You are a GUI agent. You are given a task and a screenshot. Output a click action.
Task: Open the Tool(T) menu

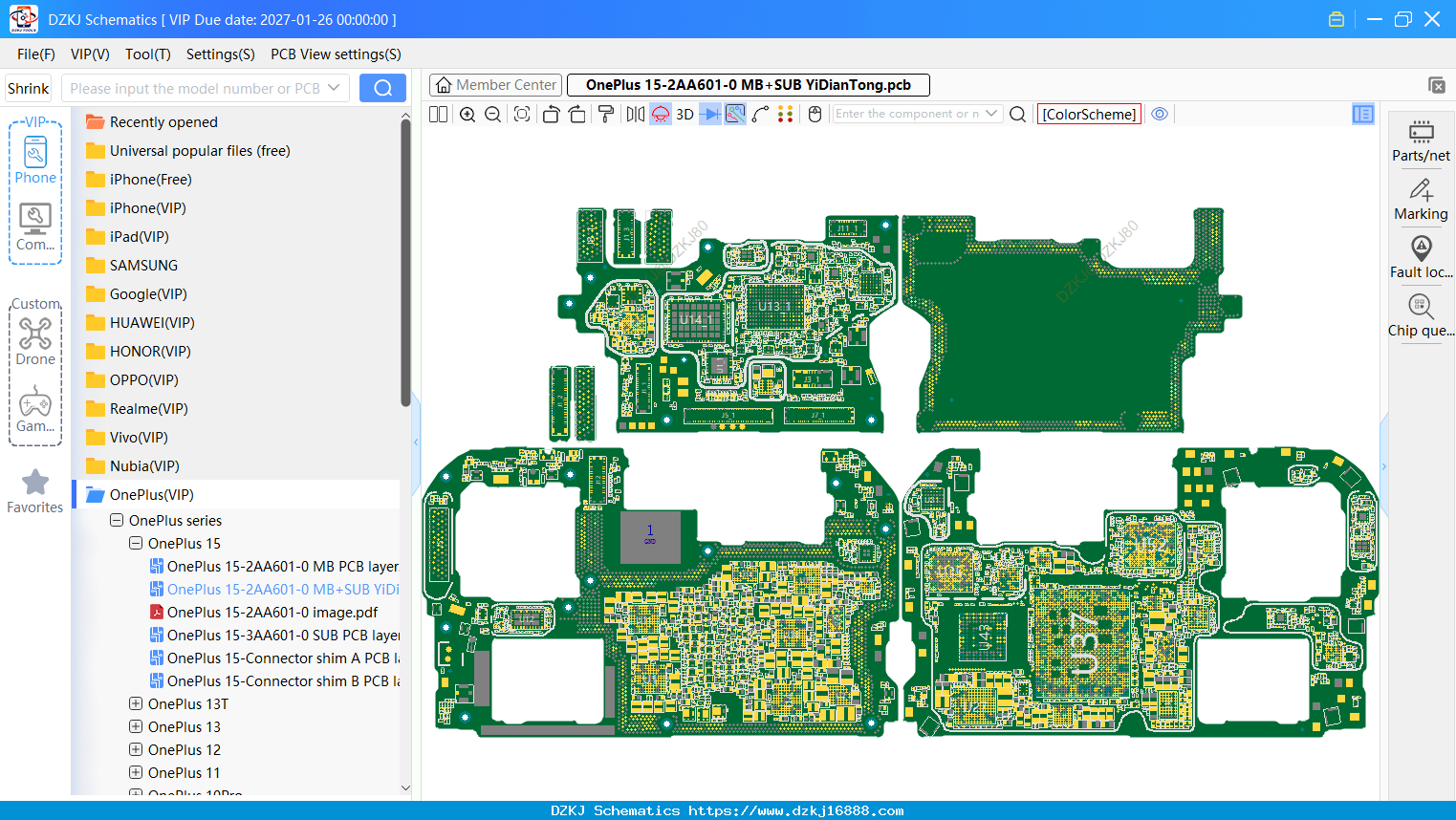(148, 54)
